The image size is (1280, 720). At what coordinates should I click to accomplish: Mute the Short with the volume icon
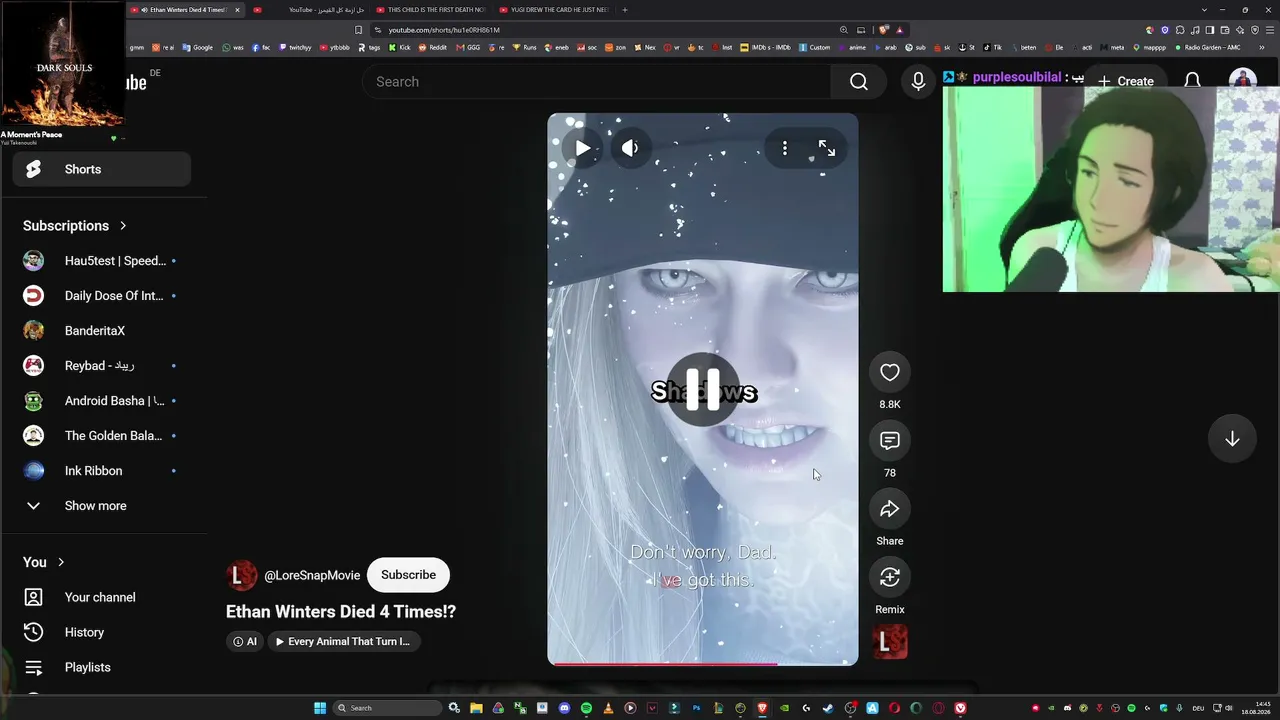(x=630, y=148)
